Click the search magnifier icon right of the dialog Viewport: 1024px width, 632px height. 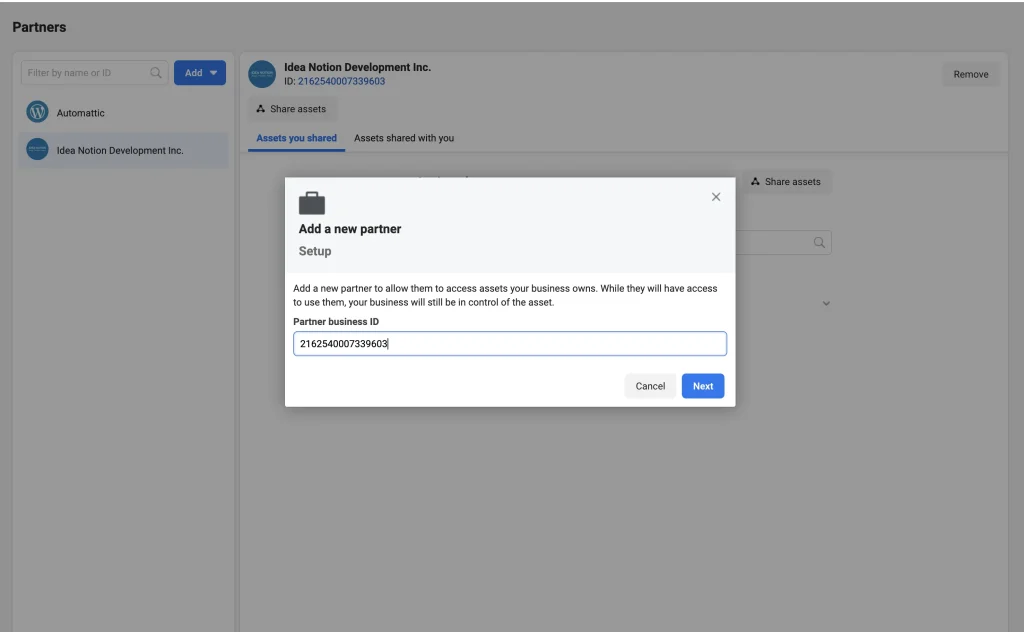click(819, 243)
